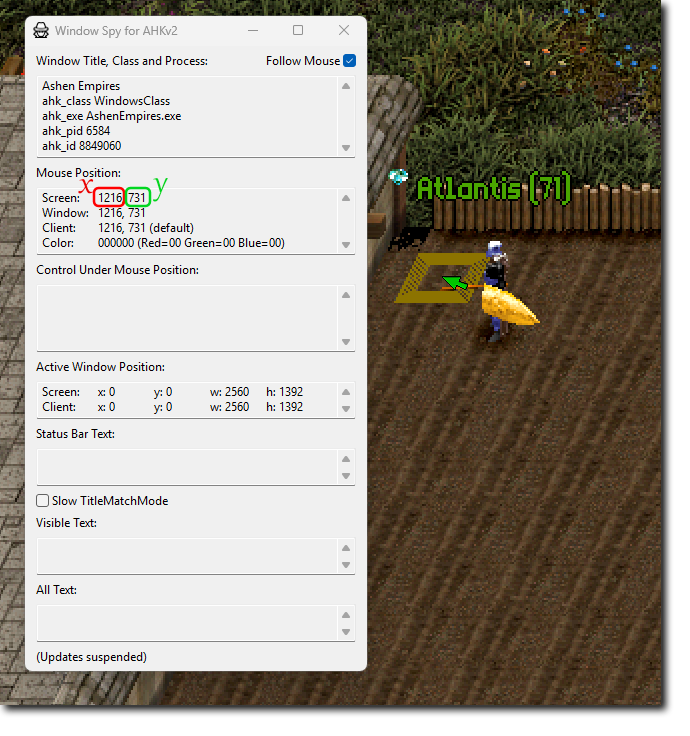
Task: Maximize the Window Spy window
Action: click(298, 30)
